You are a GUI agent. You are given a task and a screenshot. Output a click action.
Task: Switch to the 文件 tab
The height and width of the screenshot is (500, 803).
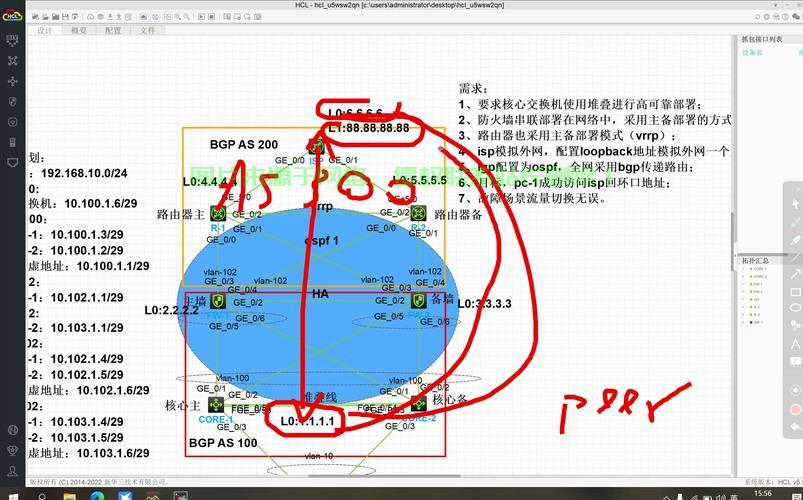click(x=147, y=31)
